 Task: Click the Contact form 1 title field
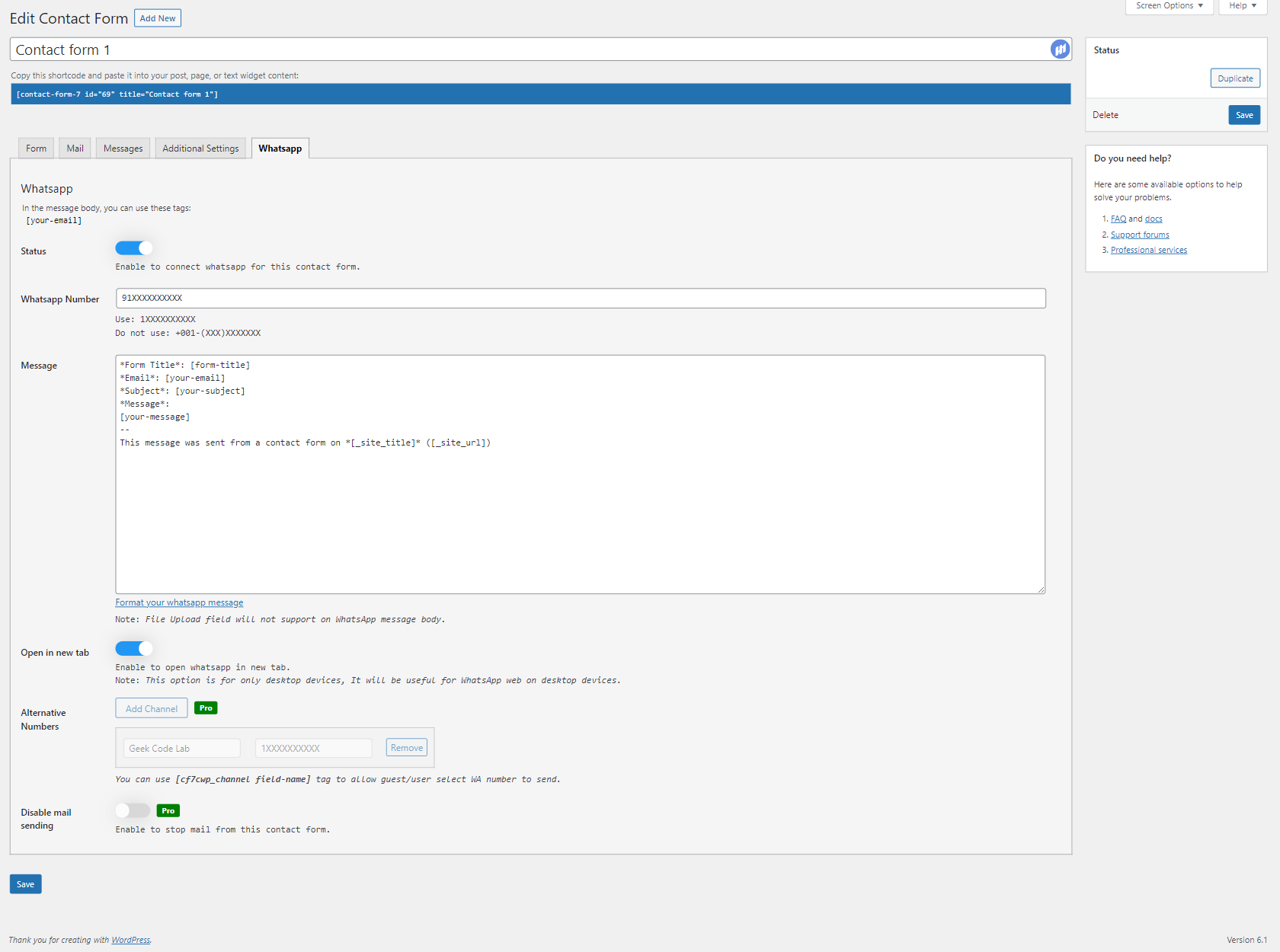click(x=541, y=50)
